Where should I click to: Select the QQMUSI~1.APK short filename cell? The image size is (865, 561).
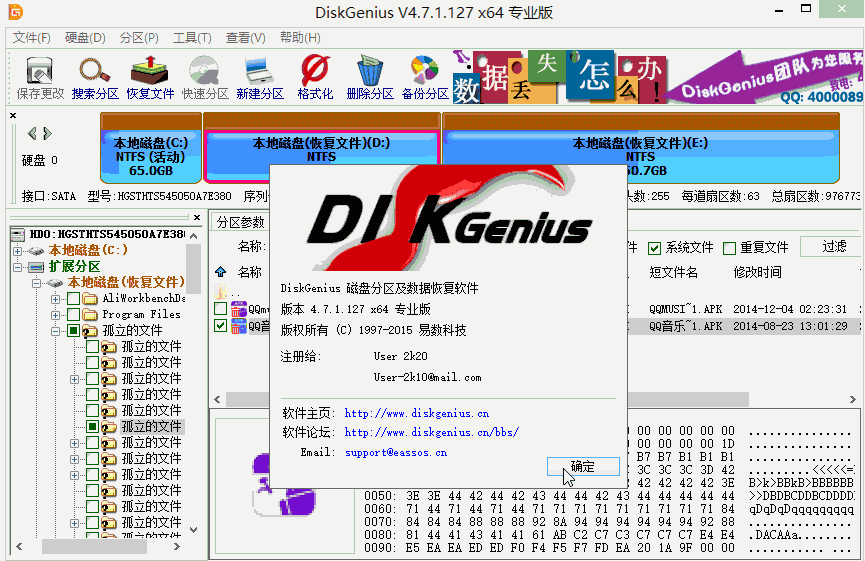pyautogui.click(x=686, y=309)
